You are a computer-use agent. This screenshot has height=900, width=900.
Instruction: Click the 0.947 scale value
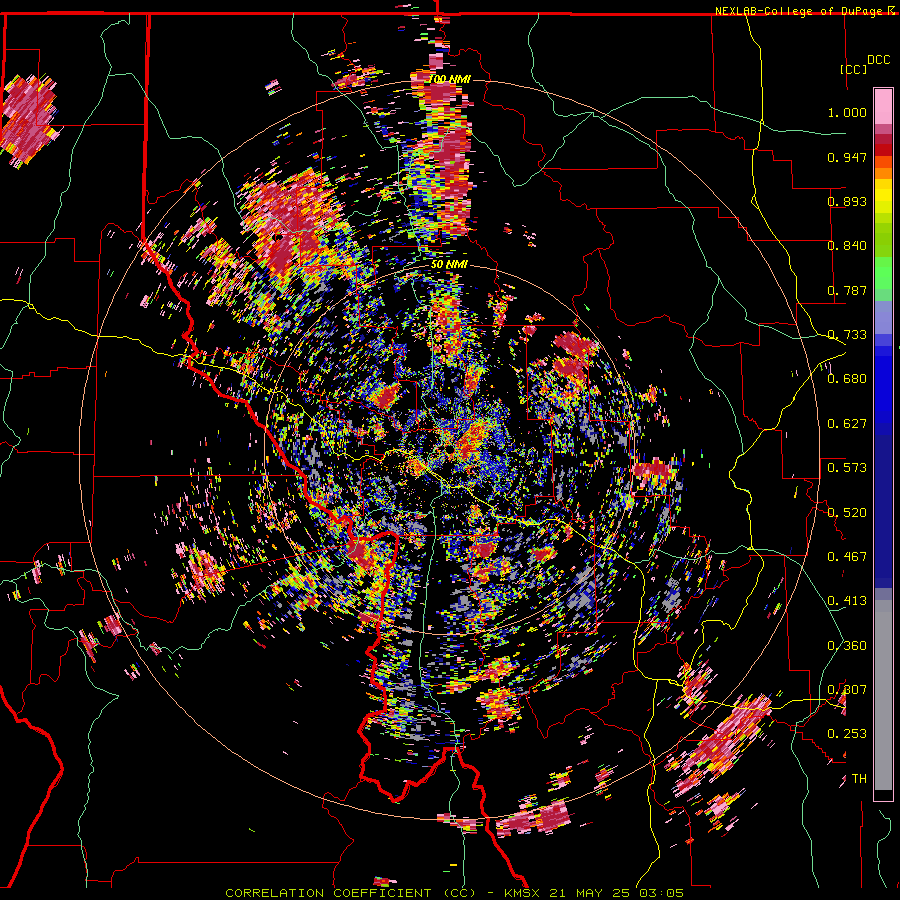click(847, 157)
